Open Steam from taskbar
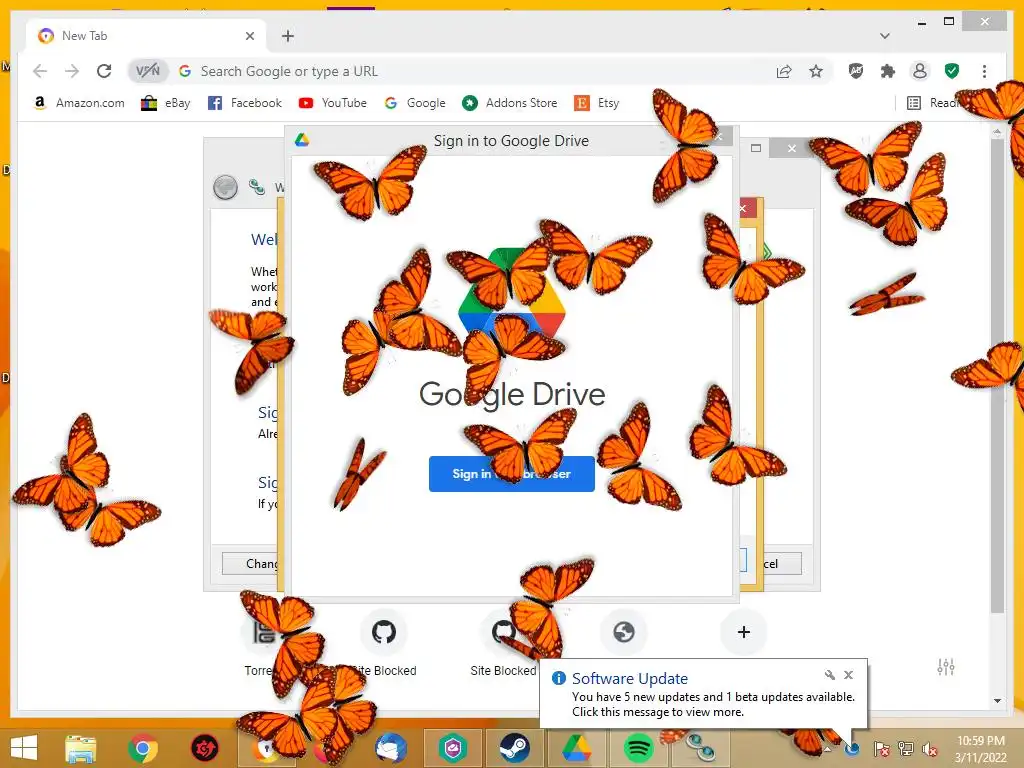Viewport: 1024px width, 768px height. tap(514, 748)
